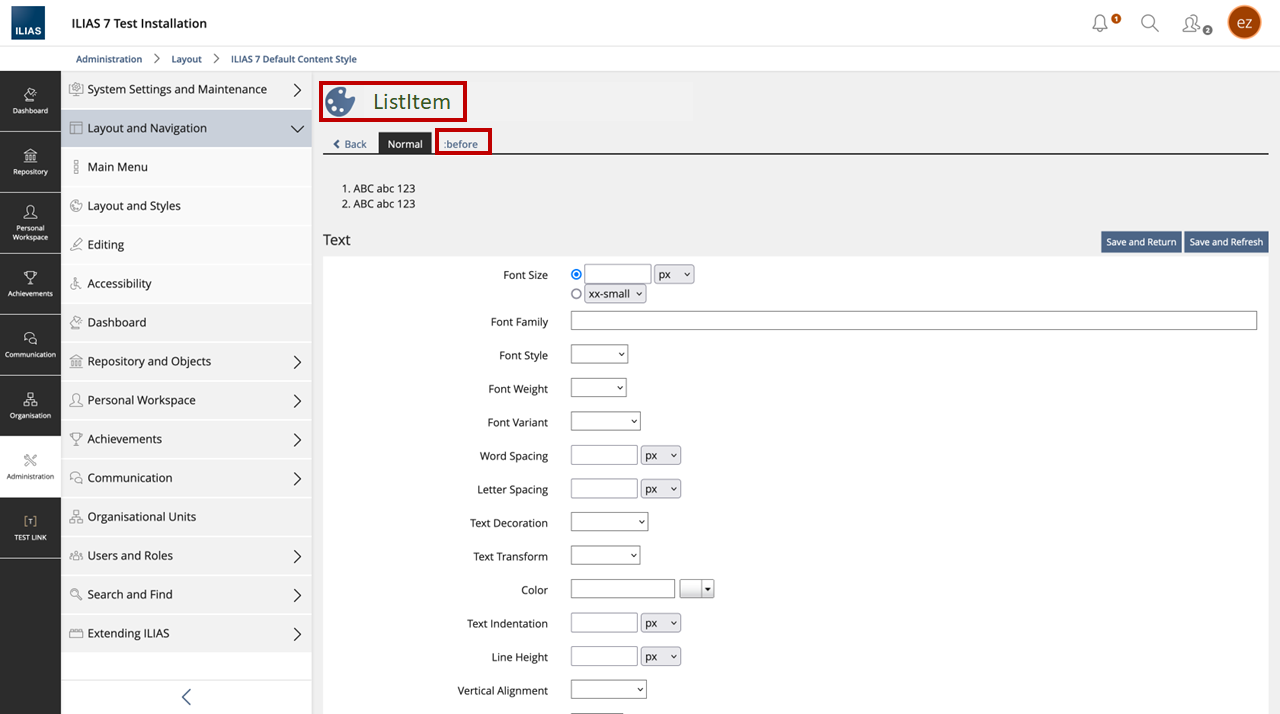Open the Text Decoration dropdown
This screenshot has width=1280, height=714.
[x=609, y=522]
